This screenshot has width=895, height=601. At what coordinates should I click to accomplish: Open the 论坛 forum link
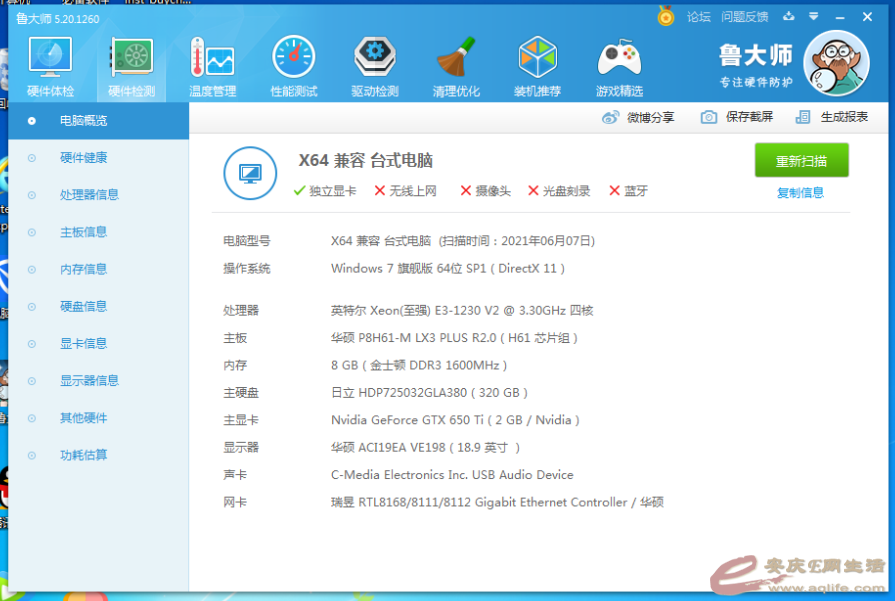pos(698,16)
